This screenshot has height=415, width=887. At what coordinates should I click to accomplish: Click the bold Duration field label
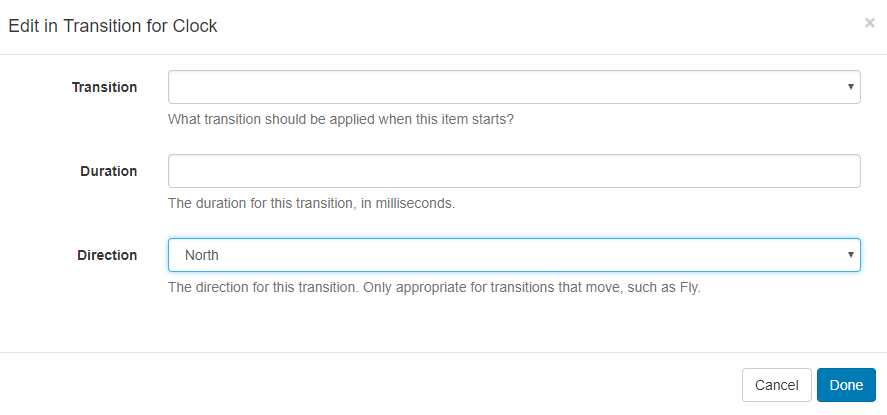pyautogui.click(x=108, y=171)
